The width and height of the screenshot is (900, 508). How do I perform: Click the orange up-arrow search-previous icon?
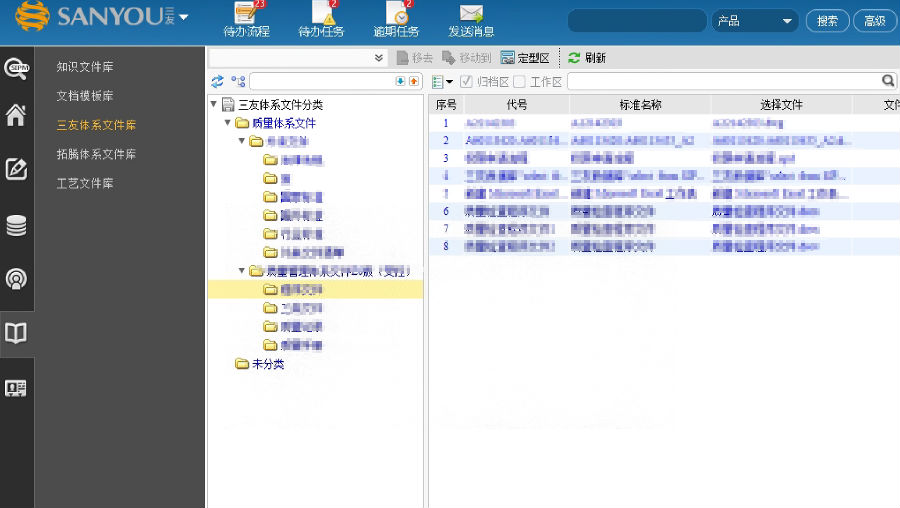414,82
